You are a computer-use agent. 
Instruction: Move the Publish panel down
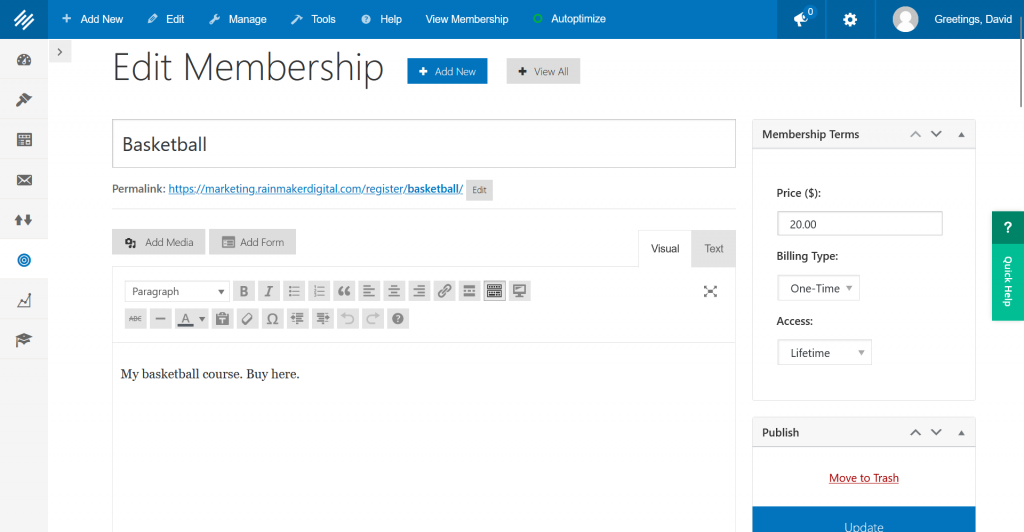[x=936, y=432]
